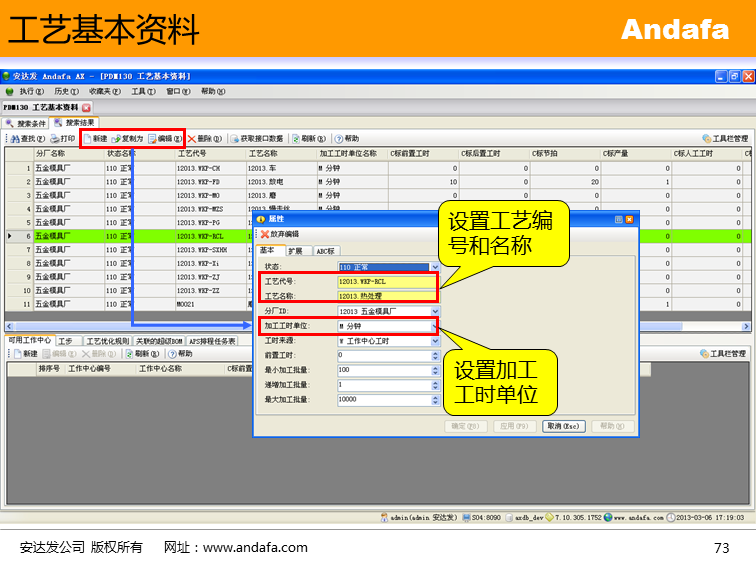This screenshot has width=756, height=567.
Task: Switch to the 扩展 tab in dialog
Action: point(296,251)
